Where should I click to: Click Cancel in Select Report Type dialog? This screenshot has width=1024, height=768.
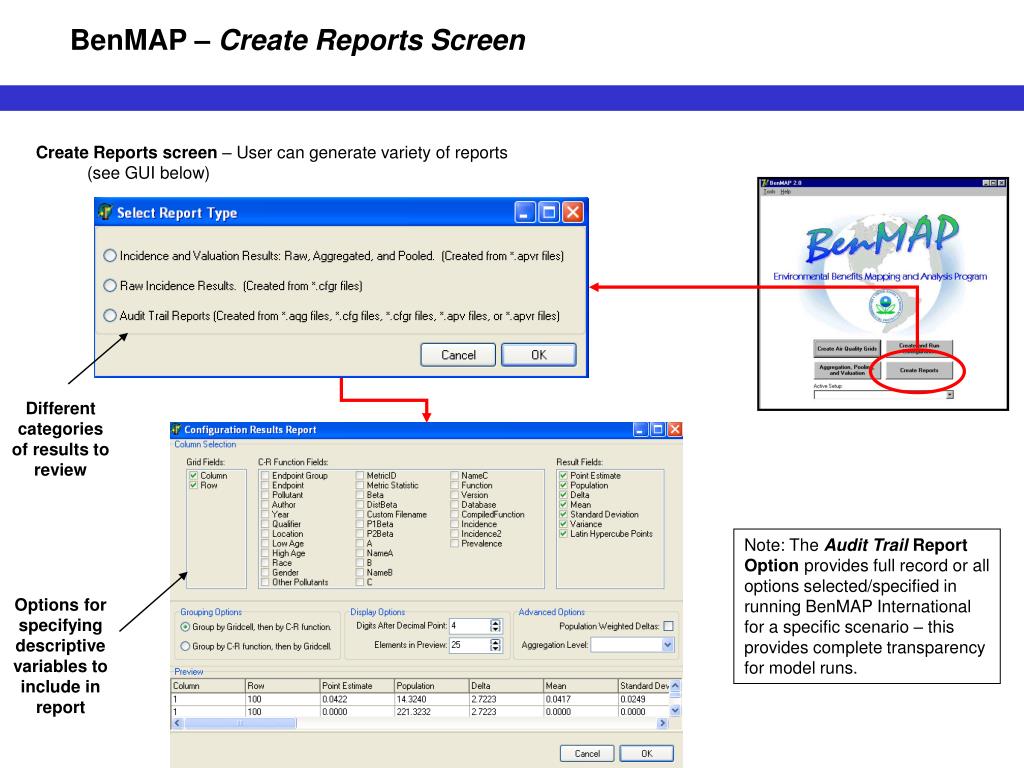click(x=458, y=355)
